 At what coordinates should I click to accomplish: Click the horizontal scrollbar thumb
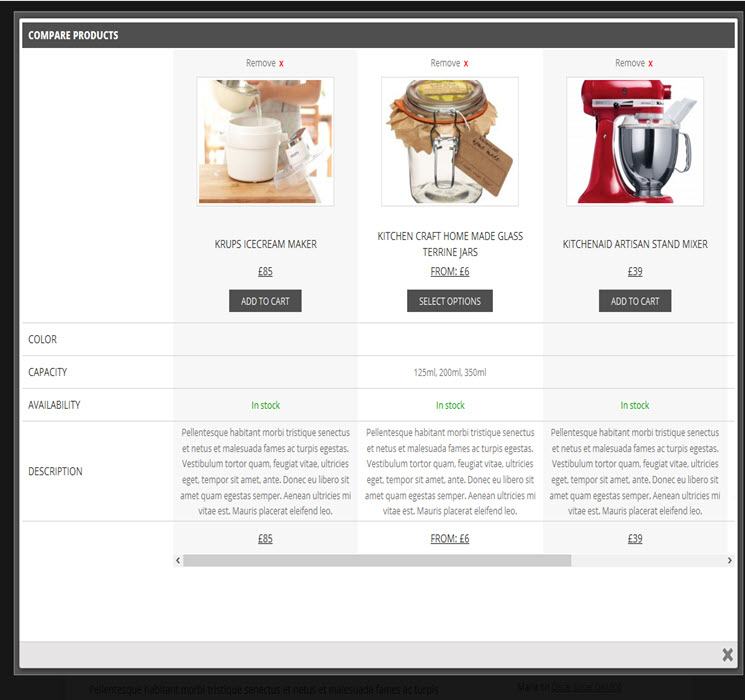coord(377,560)
